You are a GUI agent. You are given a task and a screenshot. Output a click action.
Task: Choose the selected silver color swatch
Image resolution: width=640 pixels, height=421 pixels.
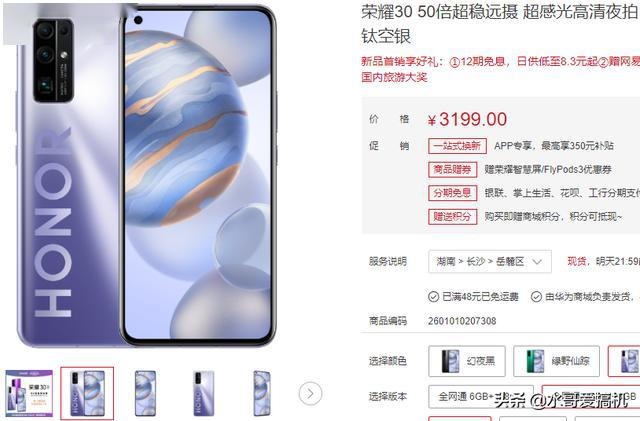click(x=624, y=361)
